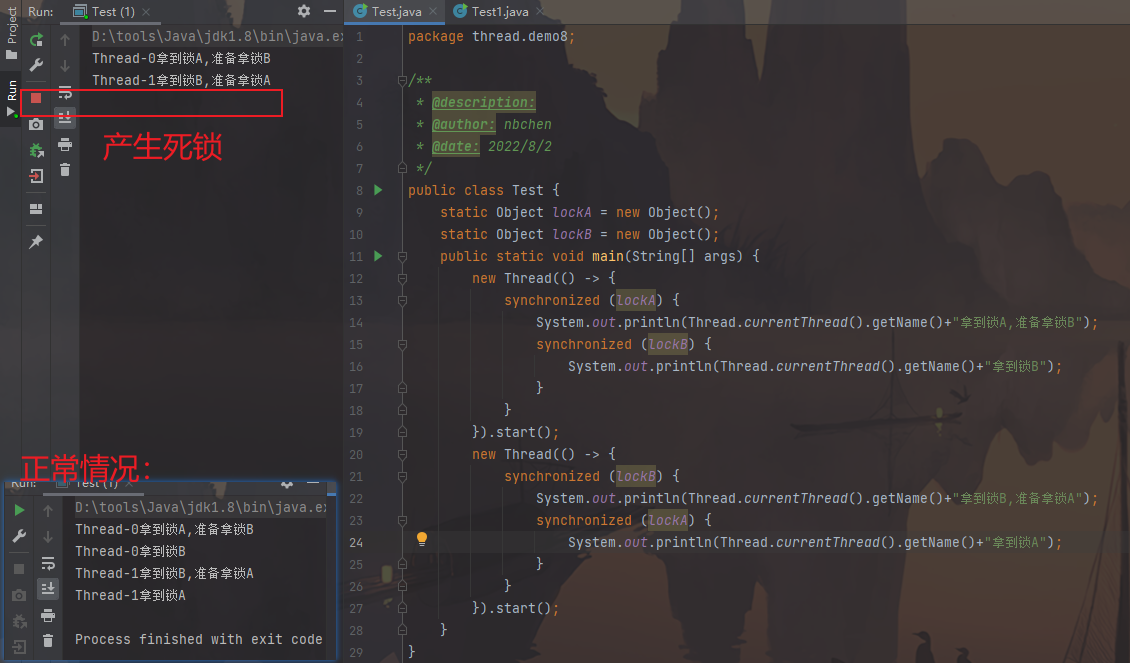
Task: Click the Exit icon in top Run toolbar
Action: click(x=36, y=176)
